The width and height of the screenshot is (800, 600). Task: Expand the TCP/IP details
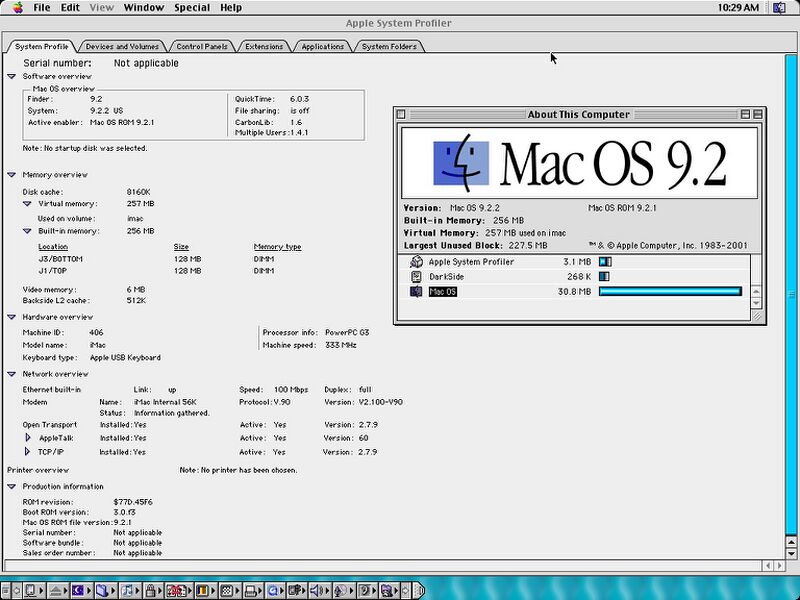[x=28, y=452]
